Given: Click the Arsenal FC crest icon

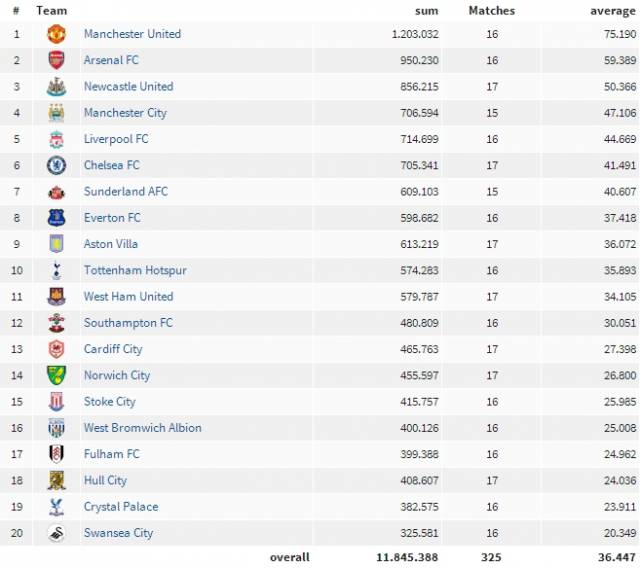Looking at the screenshot, I should pos(56,60).
